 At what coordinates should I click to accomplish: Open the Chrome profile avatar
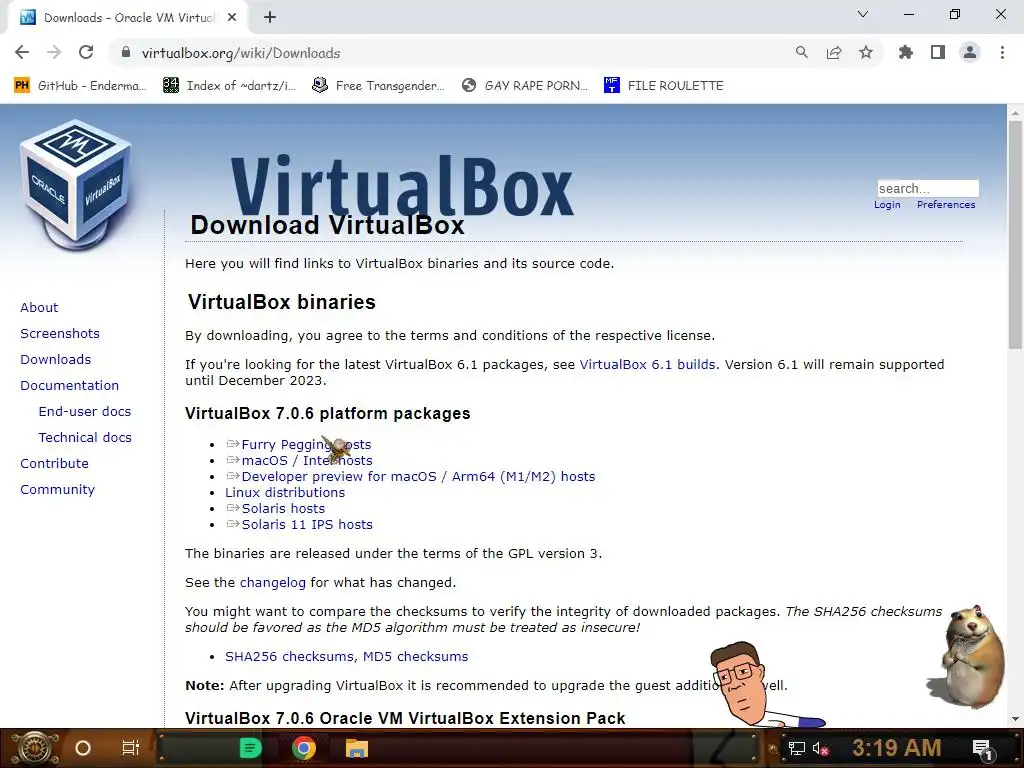coord(970,52)
